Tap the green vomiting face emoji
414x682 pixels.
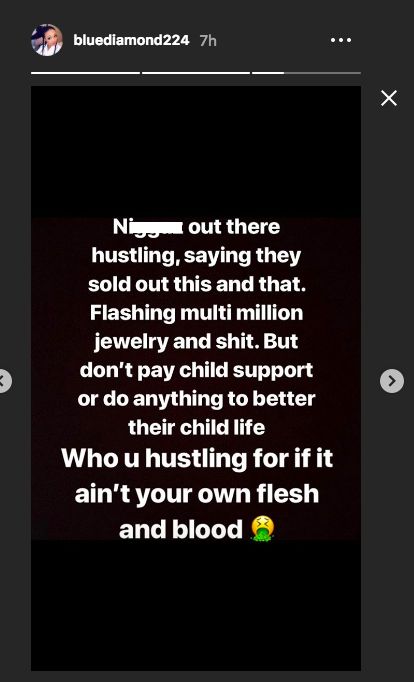tap(262, 529)
